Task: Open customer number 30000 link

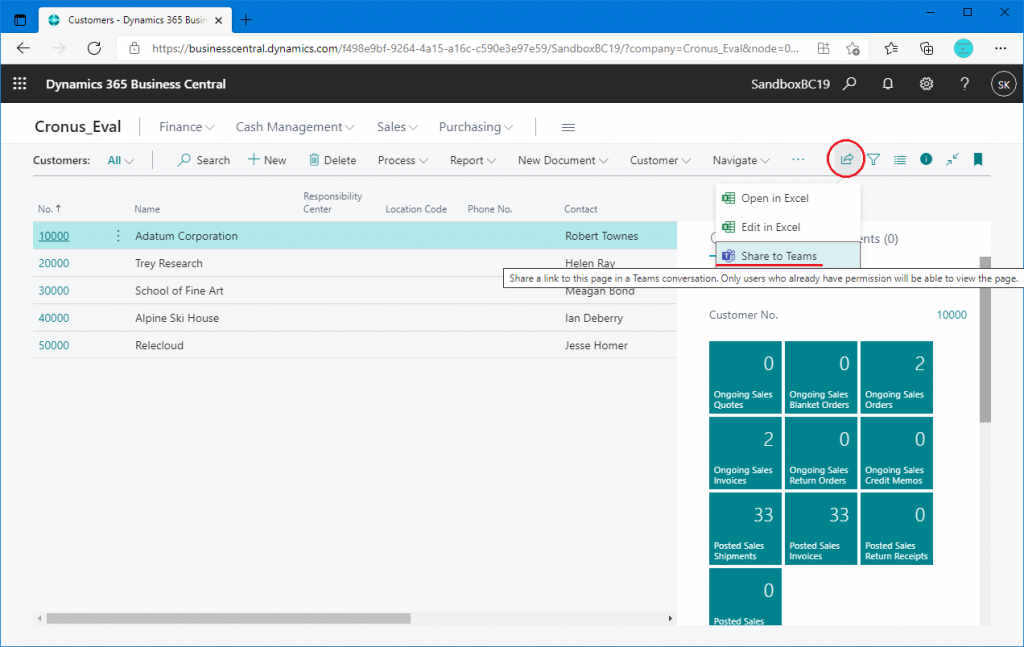Action: pos(54,291)
